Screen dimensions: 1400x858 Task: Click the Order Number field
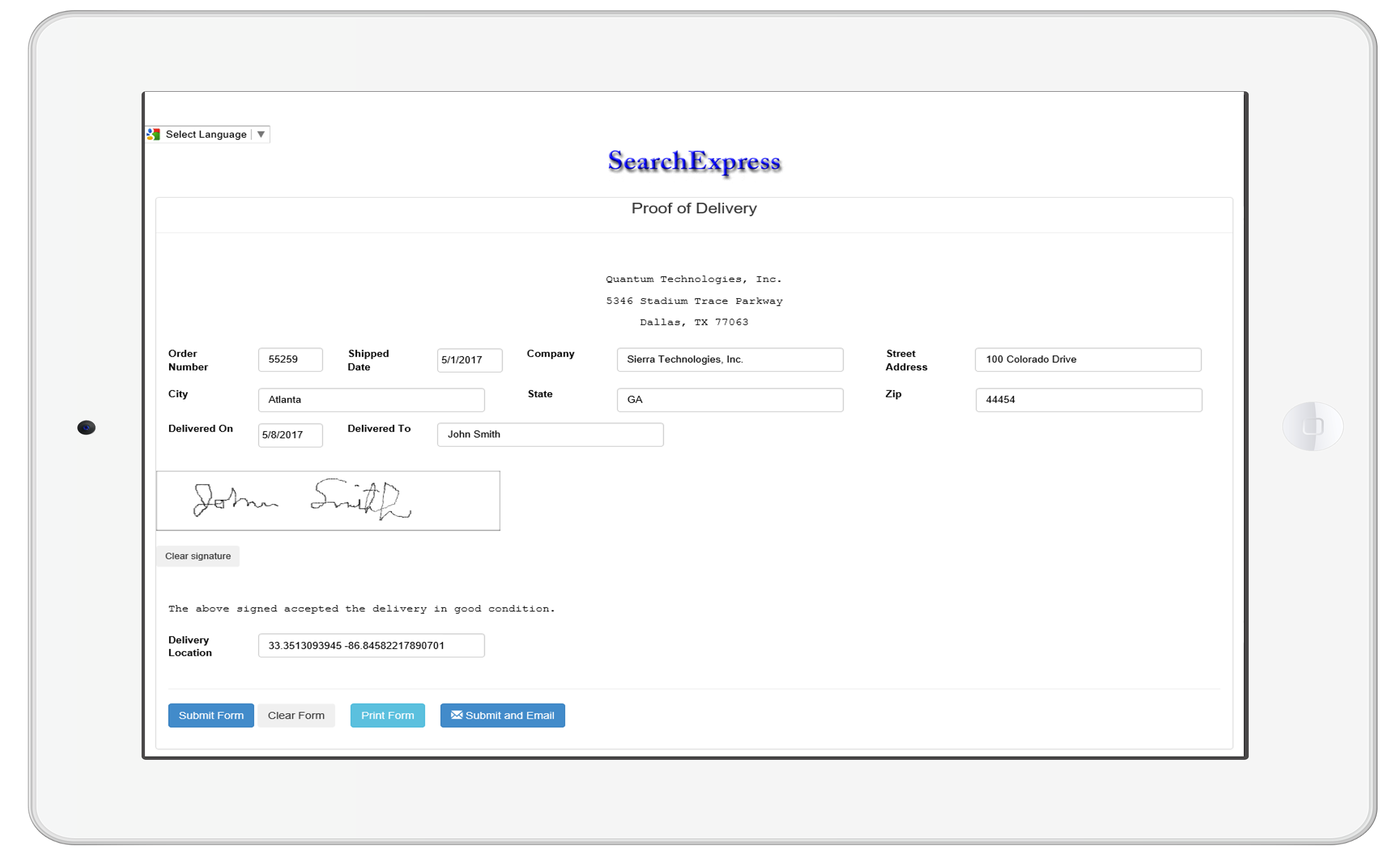point(290,360)
